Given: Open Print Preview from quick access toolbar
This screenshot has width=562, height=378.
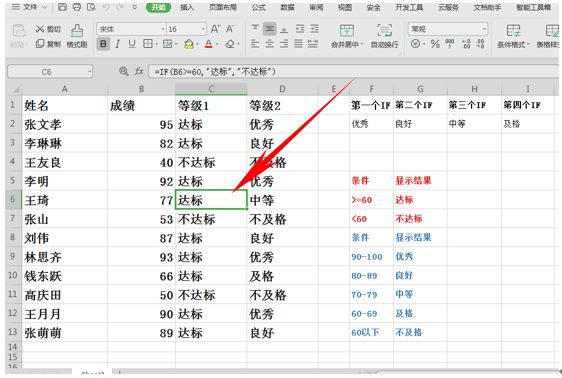Looking at the screenshot, I should [x=91, y=7].
